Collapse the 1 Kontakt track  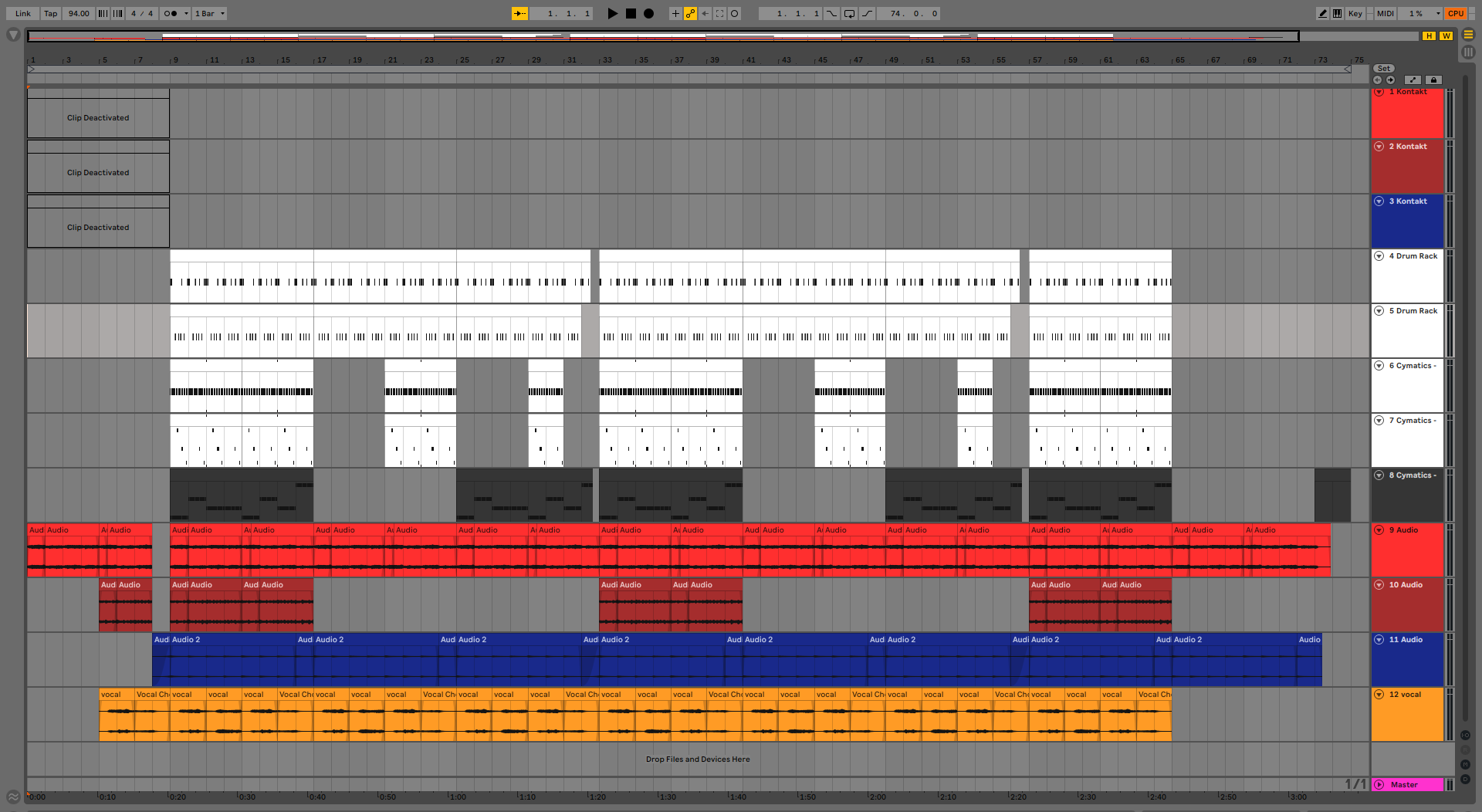1379,92
